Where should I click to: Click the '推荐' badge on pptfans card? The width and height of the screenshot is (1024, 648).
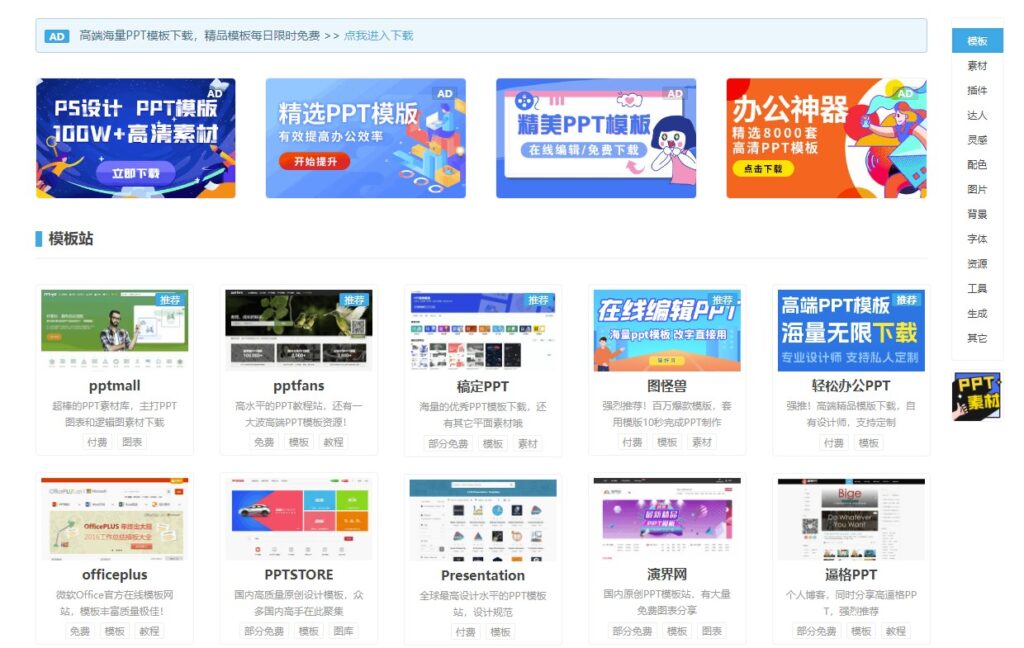coord(355,299)
